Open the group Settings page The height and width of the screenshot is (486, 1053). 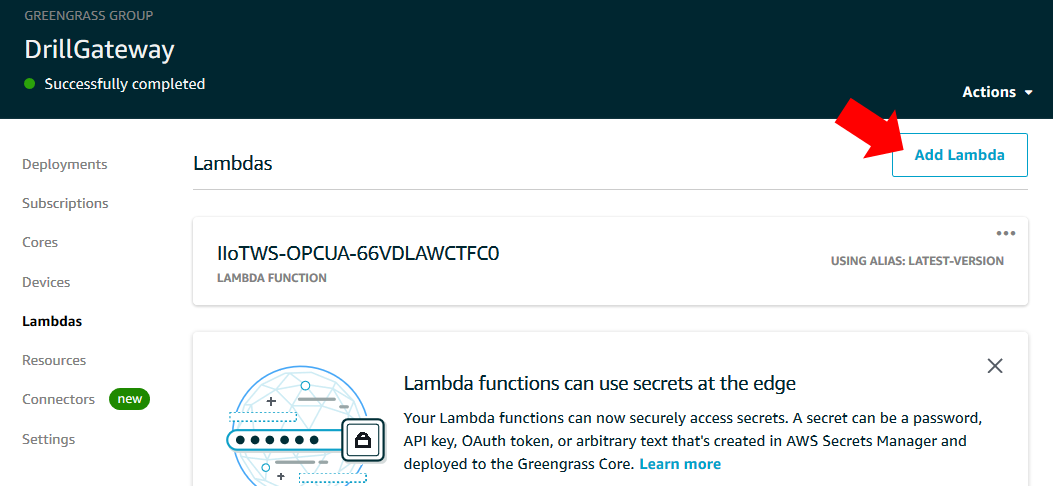point(48,439)
